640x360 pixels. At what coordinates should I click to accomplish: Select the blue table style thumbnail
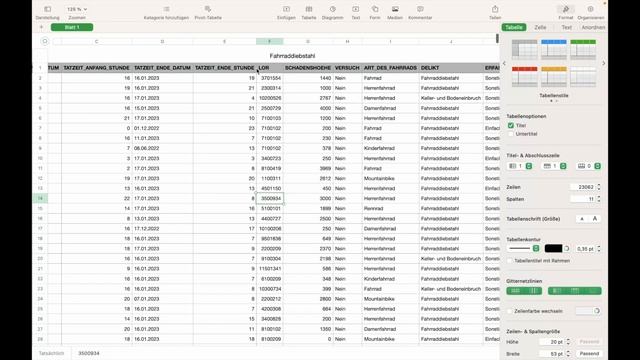(554, 49)
